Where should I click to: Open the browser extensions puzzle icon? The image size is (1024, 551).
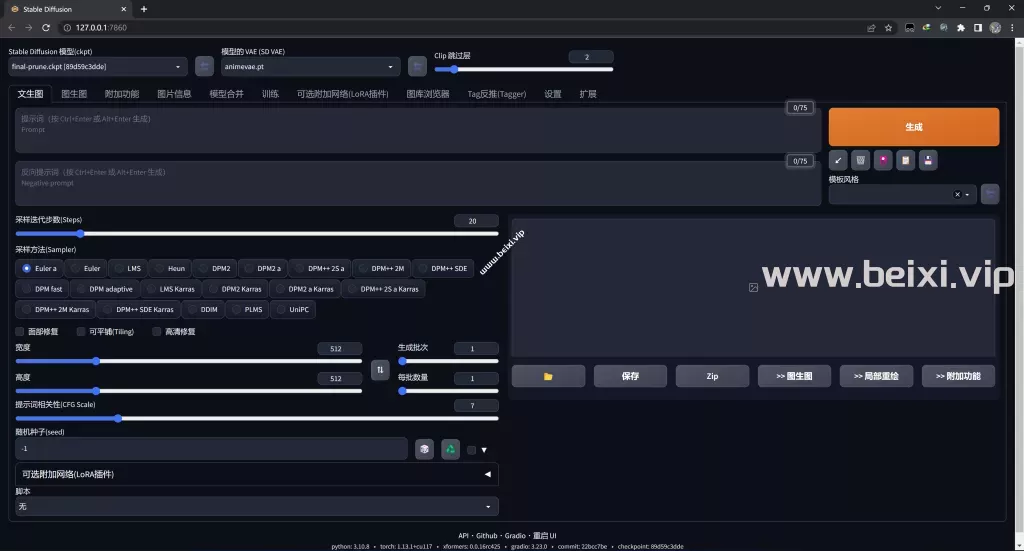click(x=961, y=27)
